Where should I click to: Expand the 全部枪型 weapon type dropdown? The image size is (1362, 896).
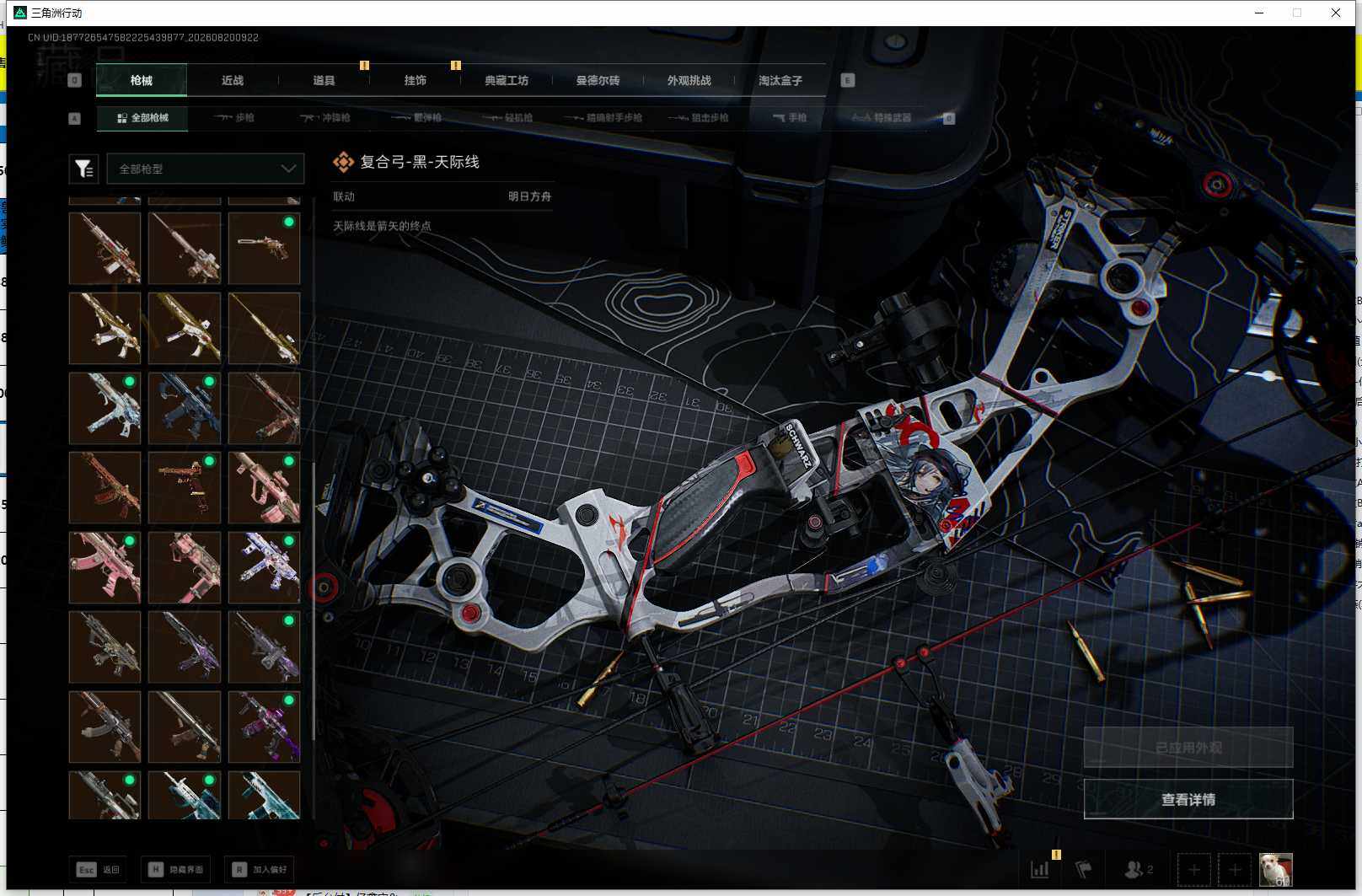pyautogui.click(x=206, y=169)
